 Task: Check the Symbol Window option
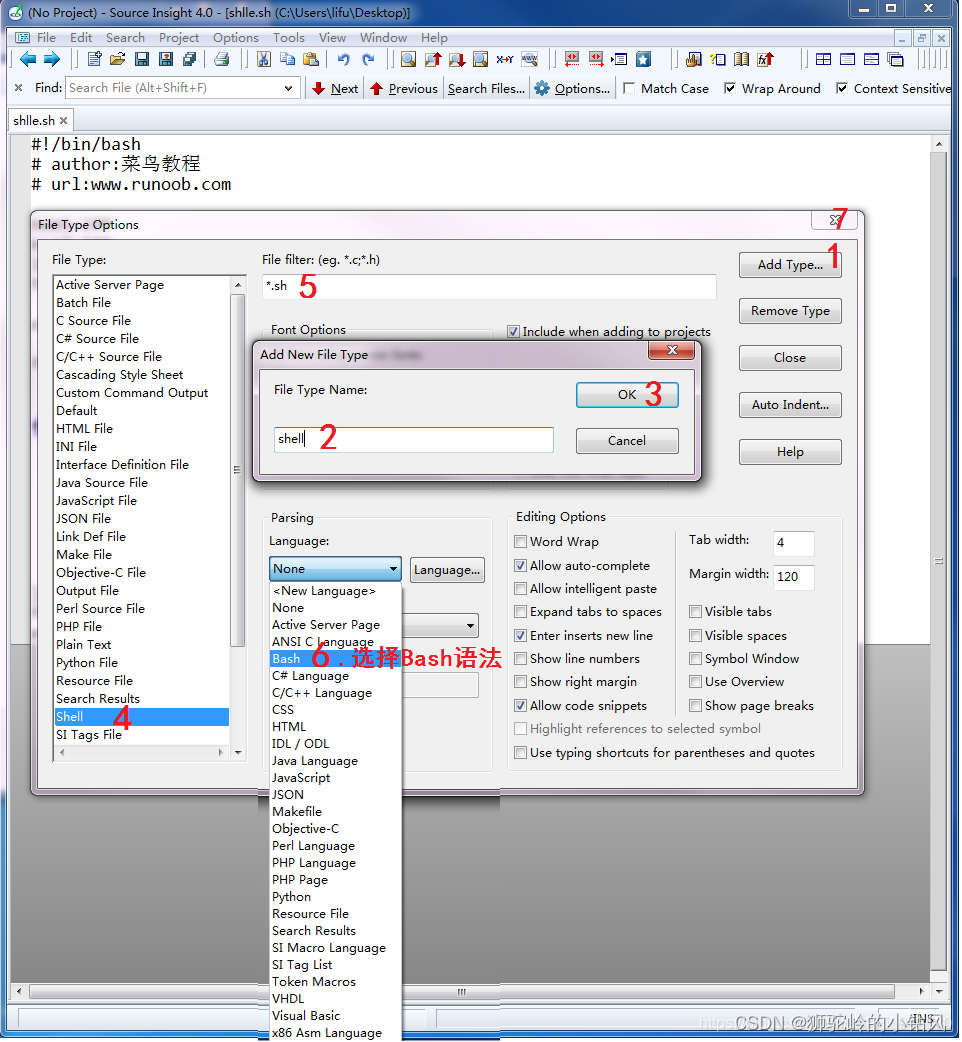[x=696, y=659]
